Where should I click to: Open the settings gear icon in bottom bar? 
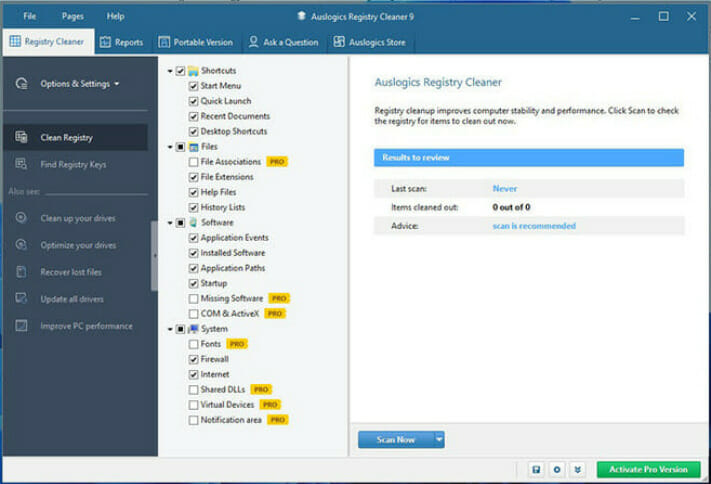point(557,469)
